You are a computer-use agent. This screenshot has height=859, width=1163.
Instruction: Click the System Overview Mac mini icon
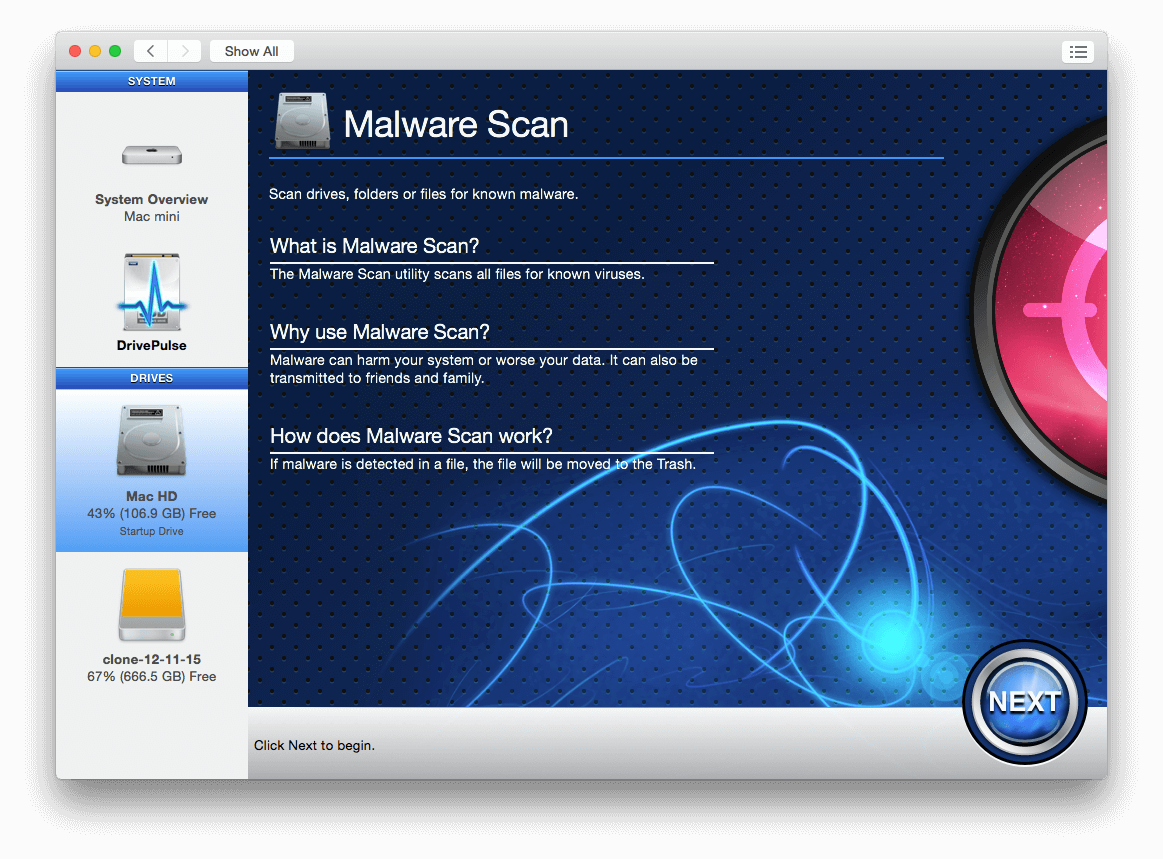[151, 155]
